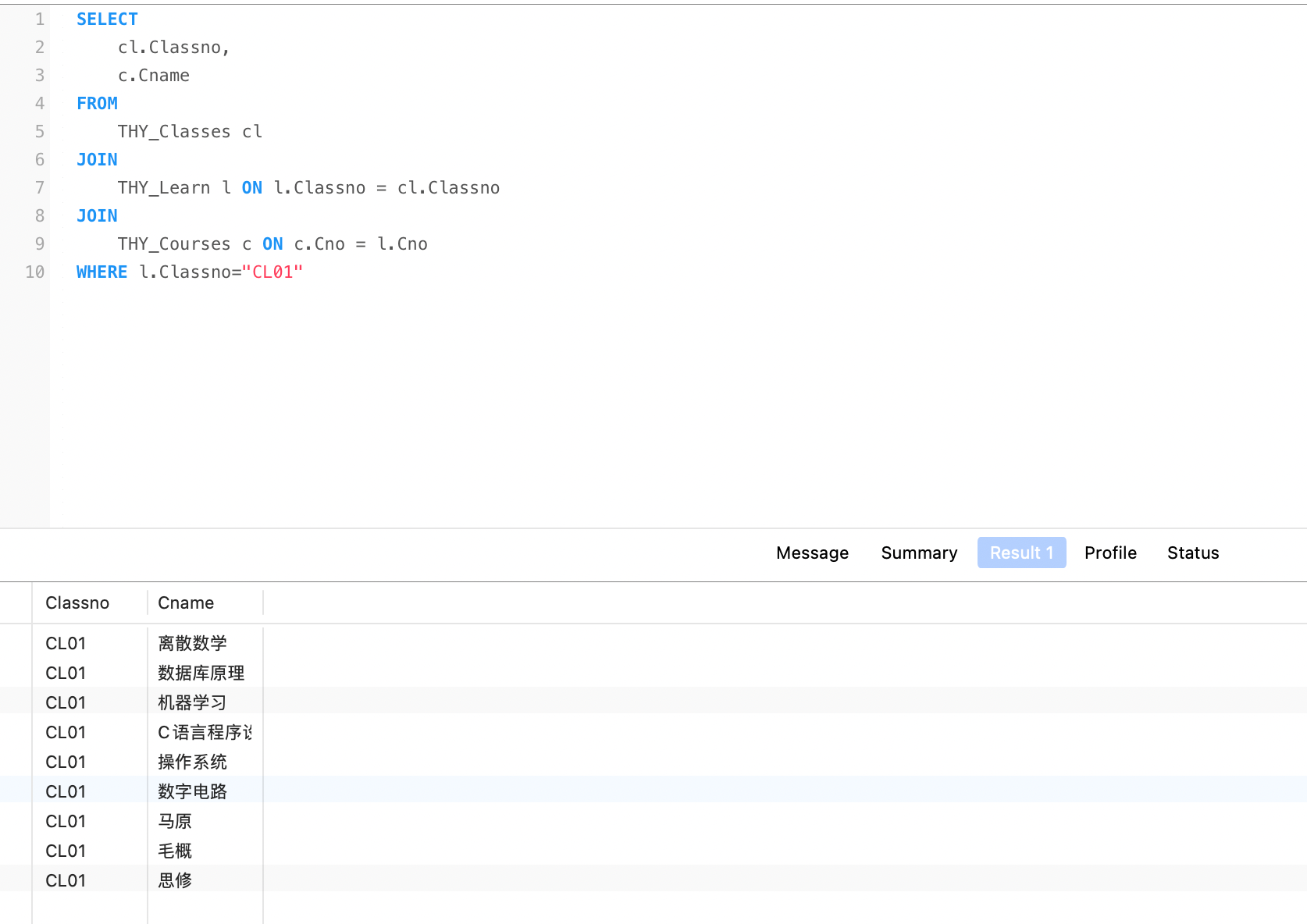The image size is (1307, 924).
Task: Select the truncated C语言程序 cell
Action: coord(205,732)
